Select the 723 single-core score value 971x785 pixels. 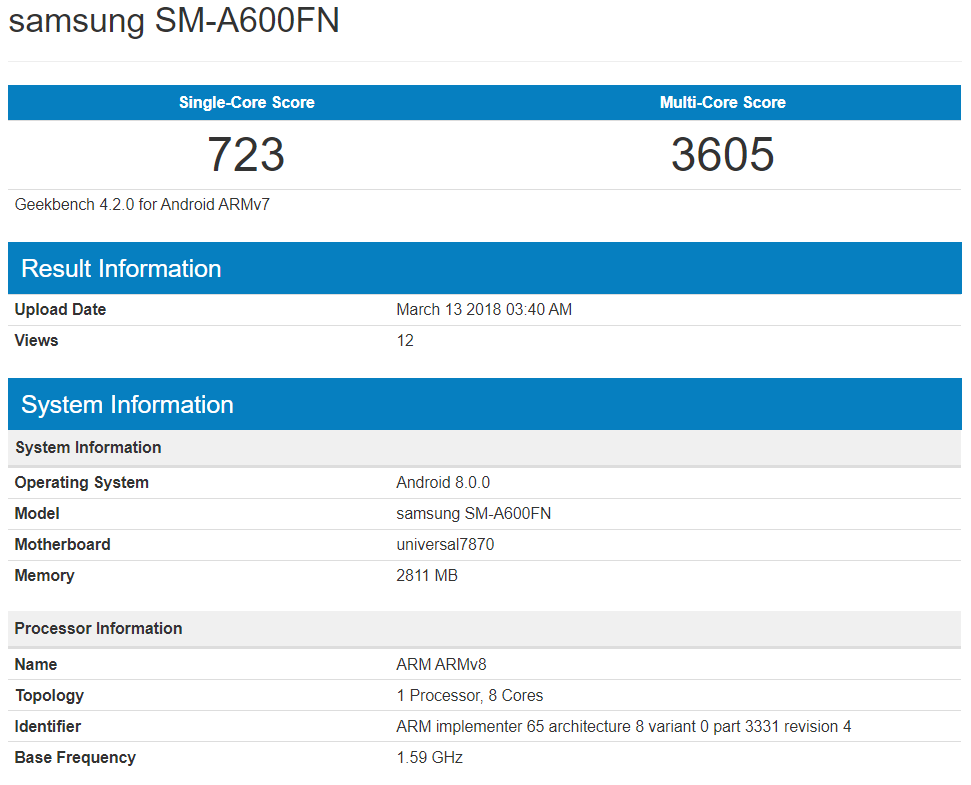(246, 155)
